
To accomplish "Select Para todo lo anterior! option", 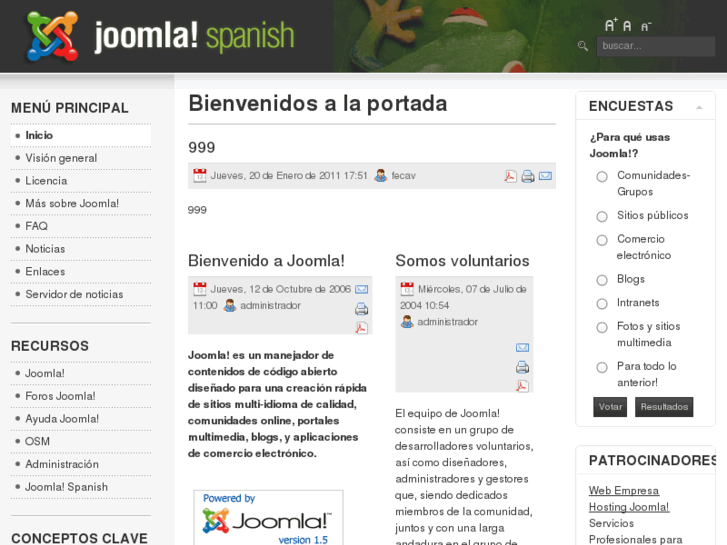I will [x=602, y=367].
